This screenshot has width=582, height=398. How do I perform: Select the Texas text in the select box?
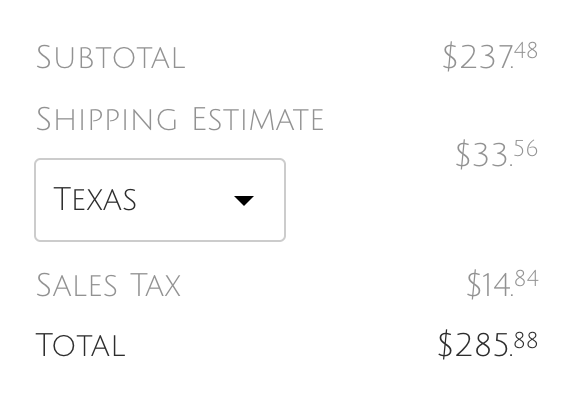click(x=95, y=199)
